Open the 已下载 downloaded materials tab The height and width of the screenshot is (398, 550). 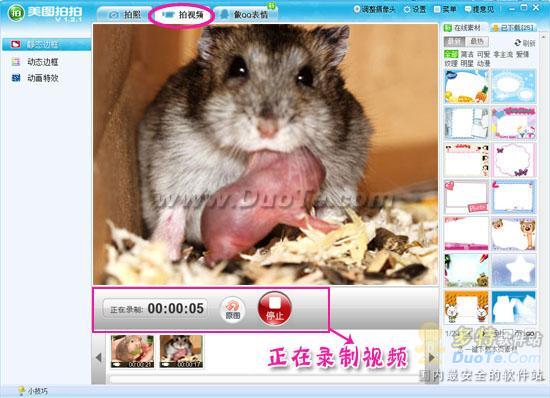pos(513,27)
